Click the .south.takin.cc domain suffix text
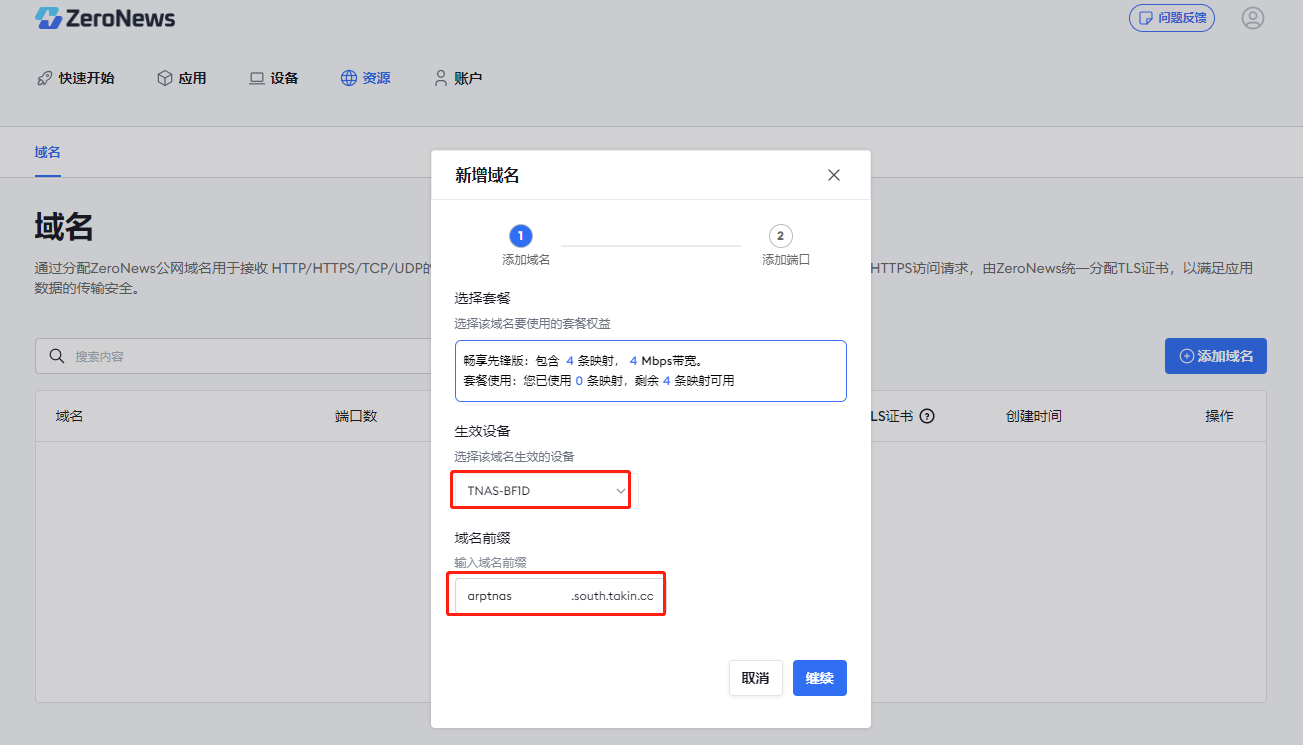This screenshot has width=1303, height=745. (x=612, y=596)
